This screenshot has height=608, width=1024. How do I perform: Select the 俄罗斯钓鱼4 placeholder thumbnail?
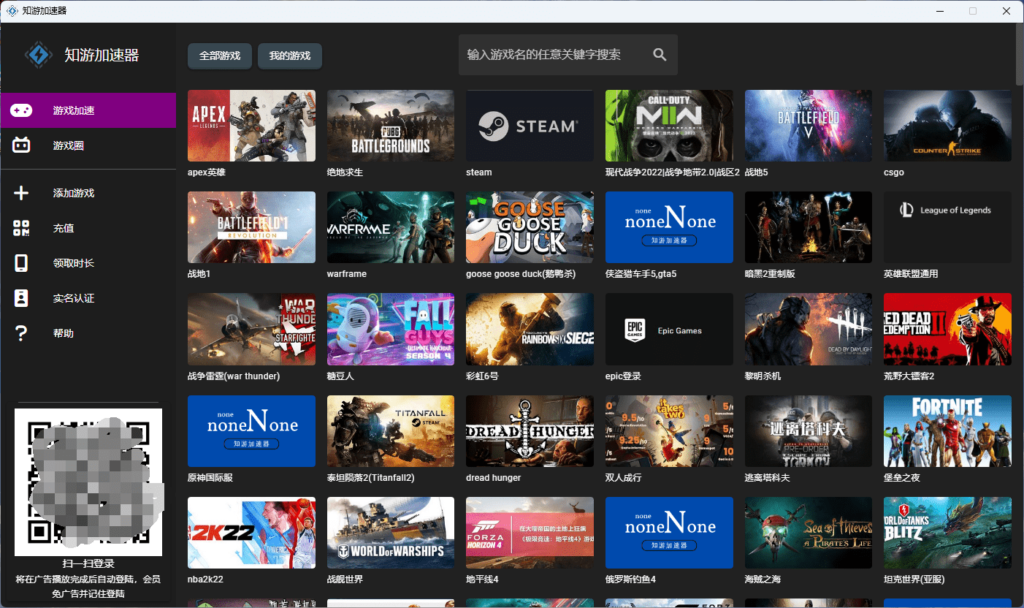(669, 533)
